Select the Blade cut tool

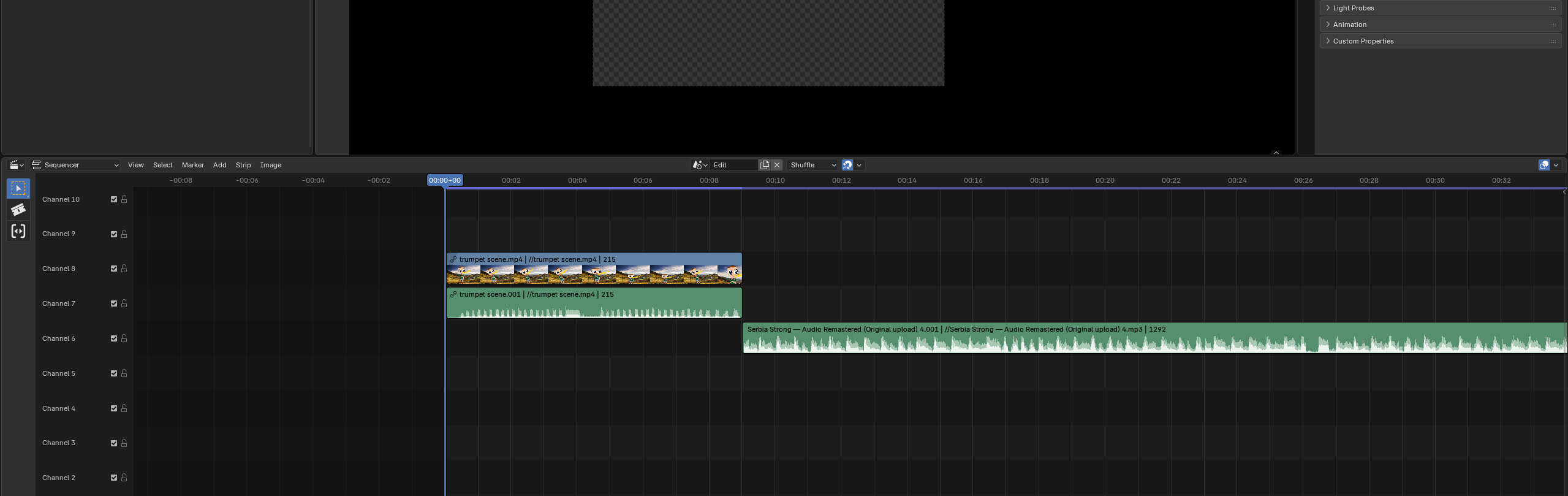point(18,210)
